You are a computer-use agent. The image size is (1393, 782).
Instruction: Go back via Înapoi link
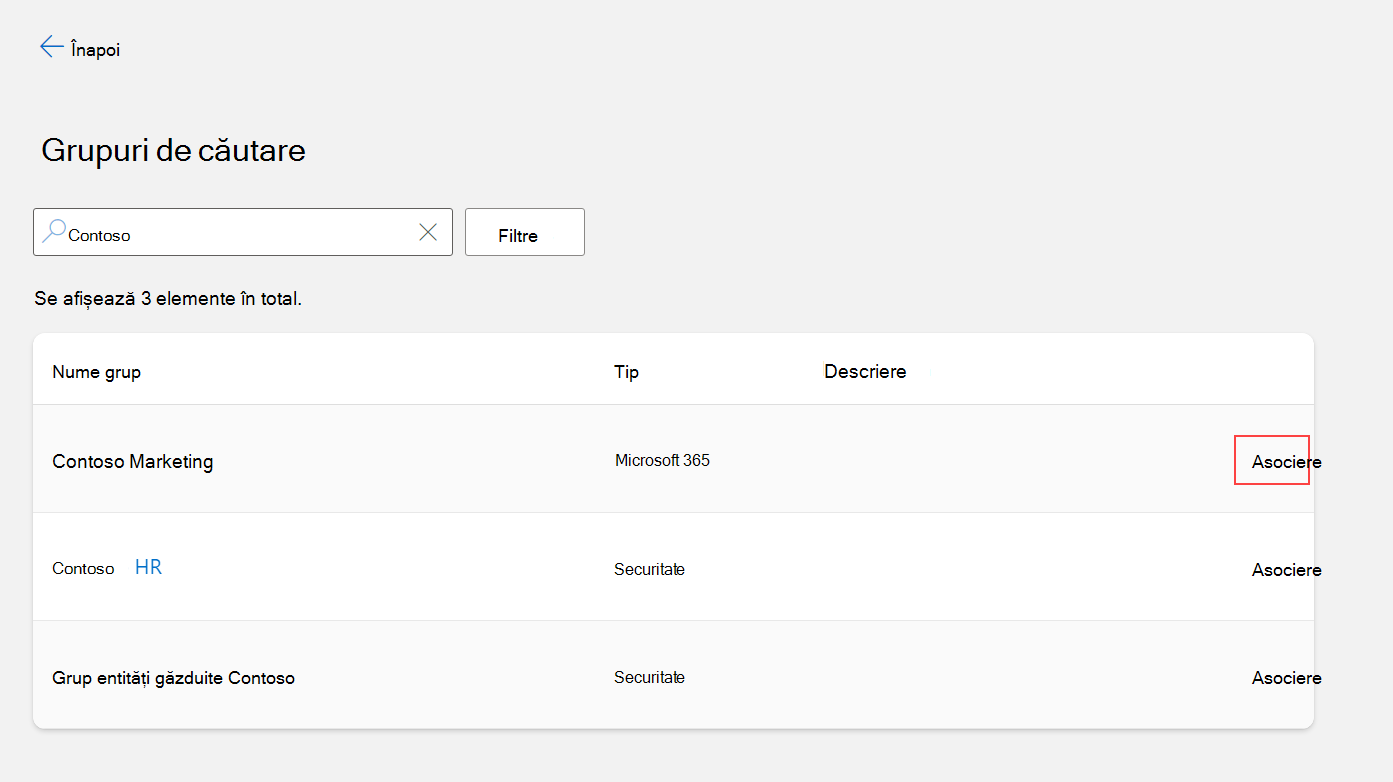tap(95, 49)
